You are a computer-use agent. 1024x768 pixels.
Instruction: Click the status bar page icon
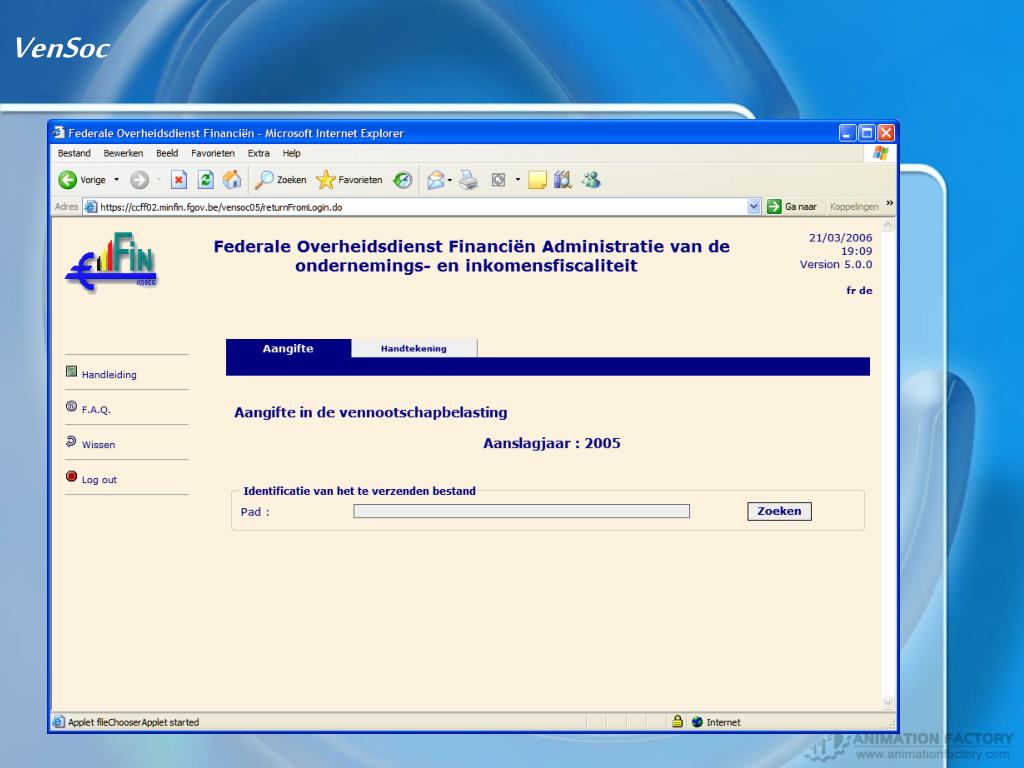59,722
